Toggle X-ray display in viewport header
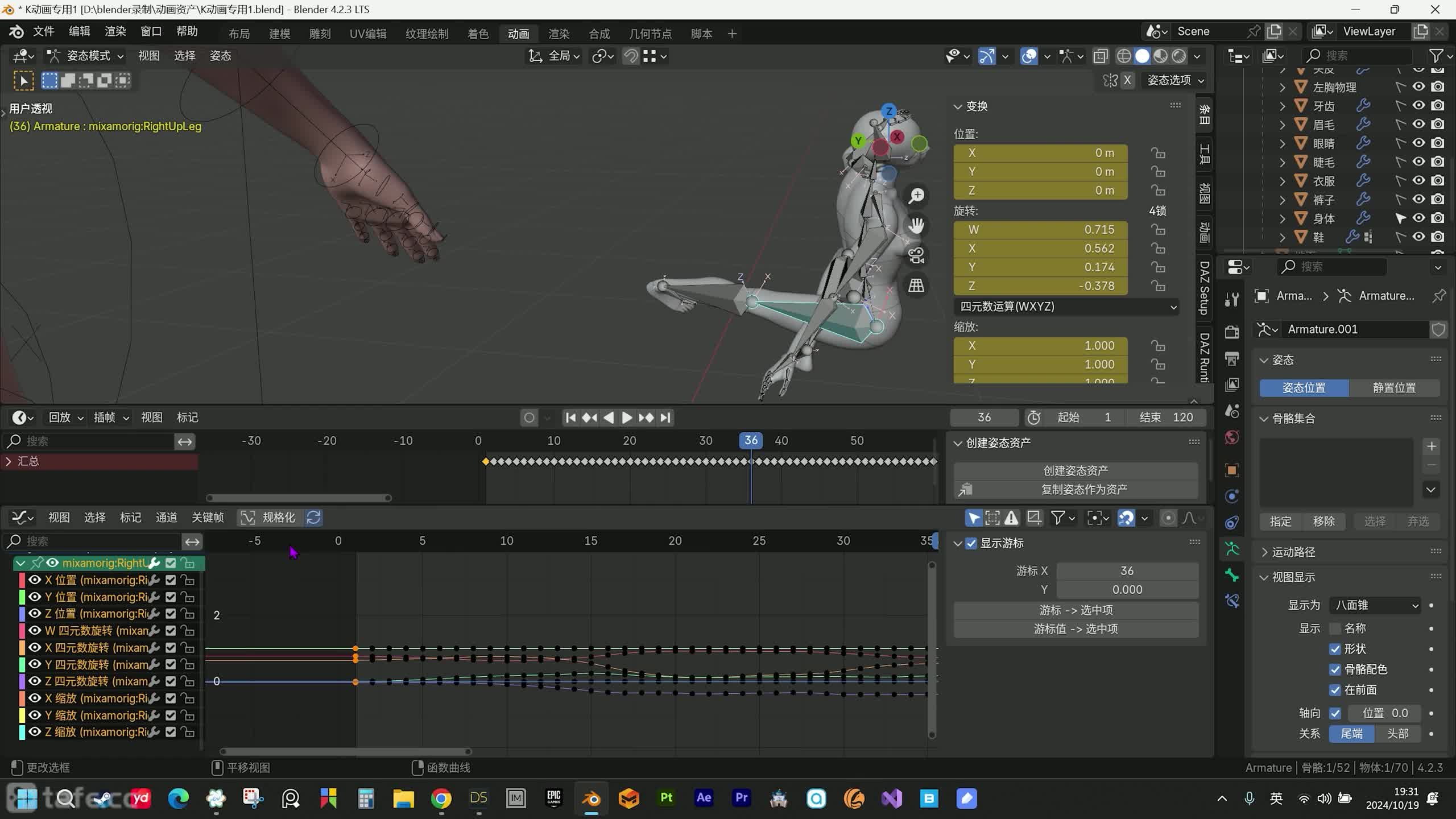The image size is (1456, 819). click(1101, 56)
